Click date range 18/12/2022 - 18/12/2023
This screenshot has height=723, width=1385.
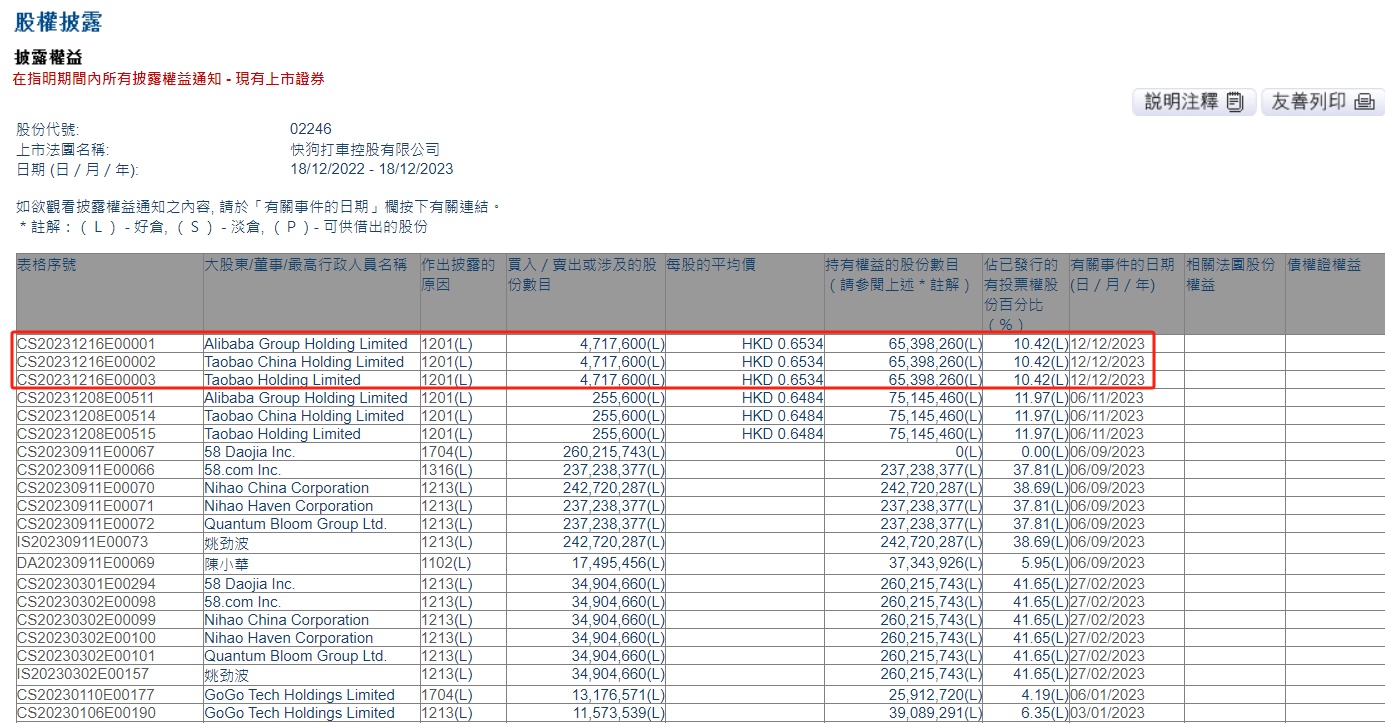[371, 169]
